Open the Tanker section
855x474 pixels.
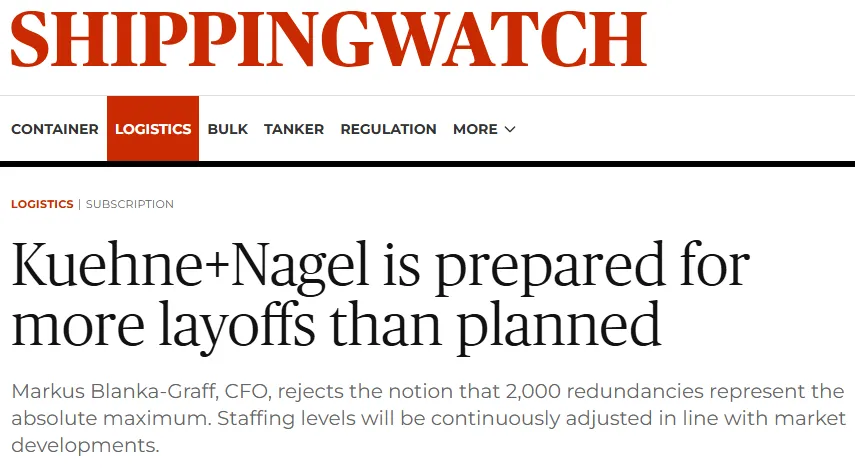[x=294, y=129]
